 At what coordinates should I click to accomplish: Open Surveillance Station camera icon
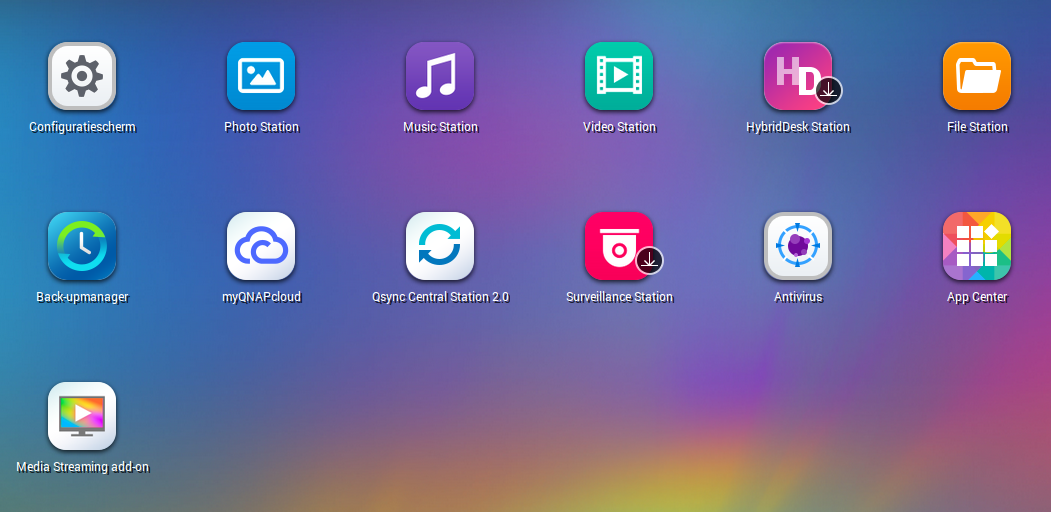pos(619,246)
